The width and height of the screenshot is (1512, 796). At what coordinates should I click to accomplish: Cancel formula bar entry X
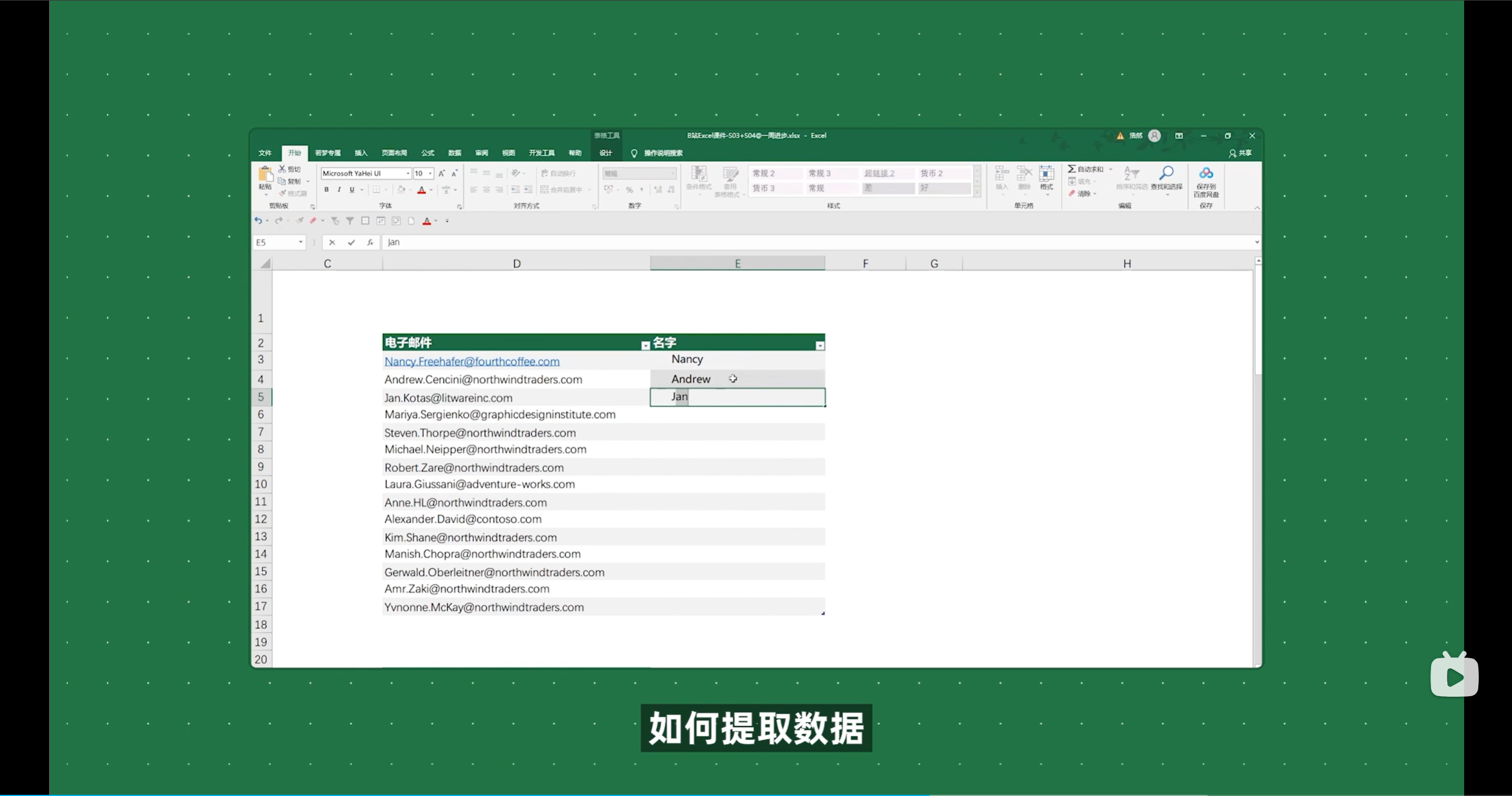[x=332, y=242]
